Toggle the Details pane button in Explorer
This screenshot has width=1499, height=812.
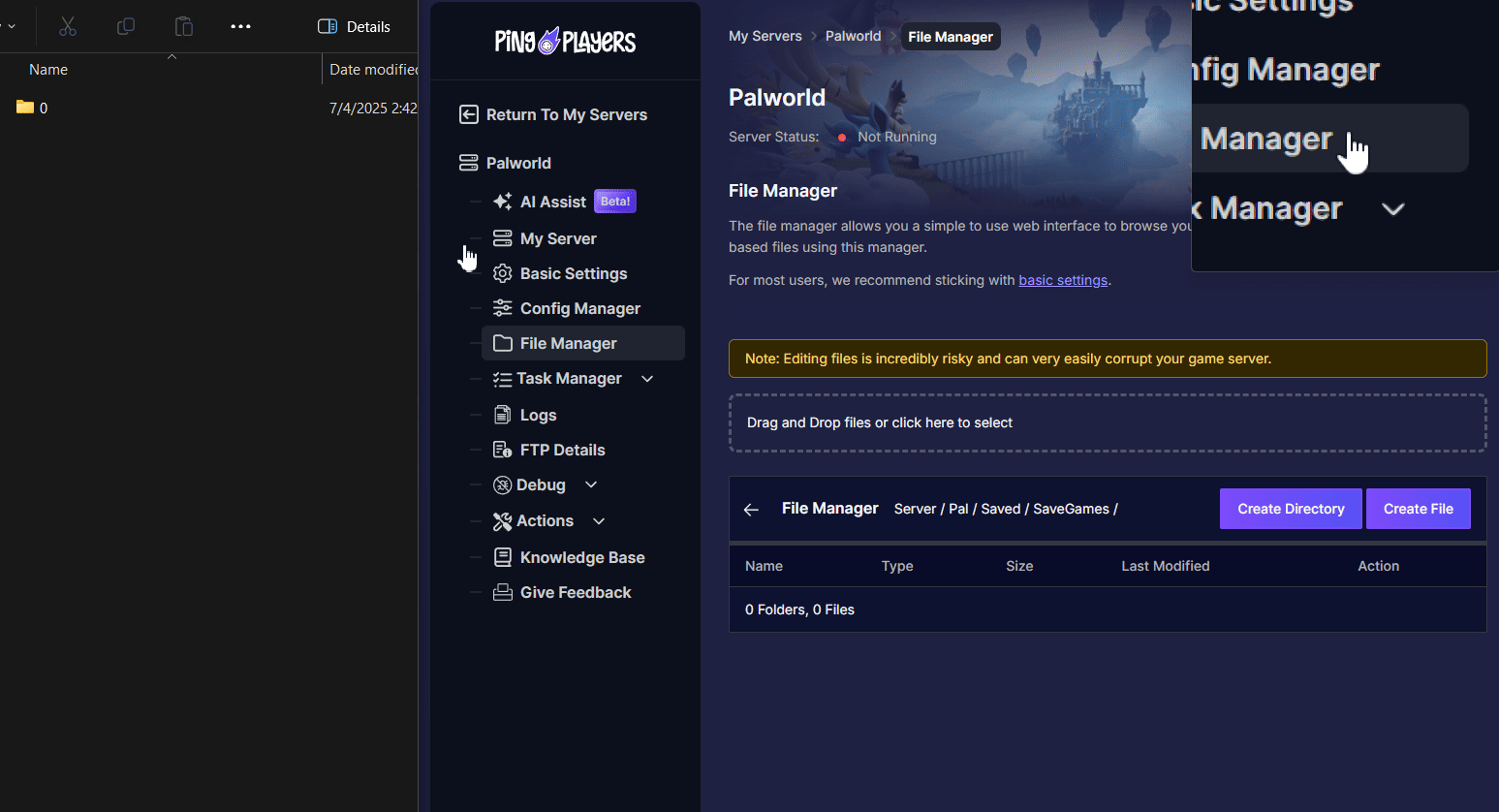[x=355, y=27]
